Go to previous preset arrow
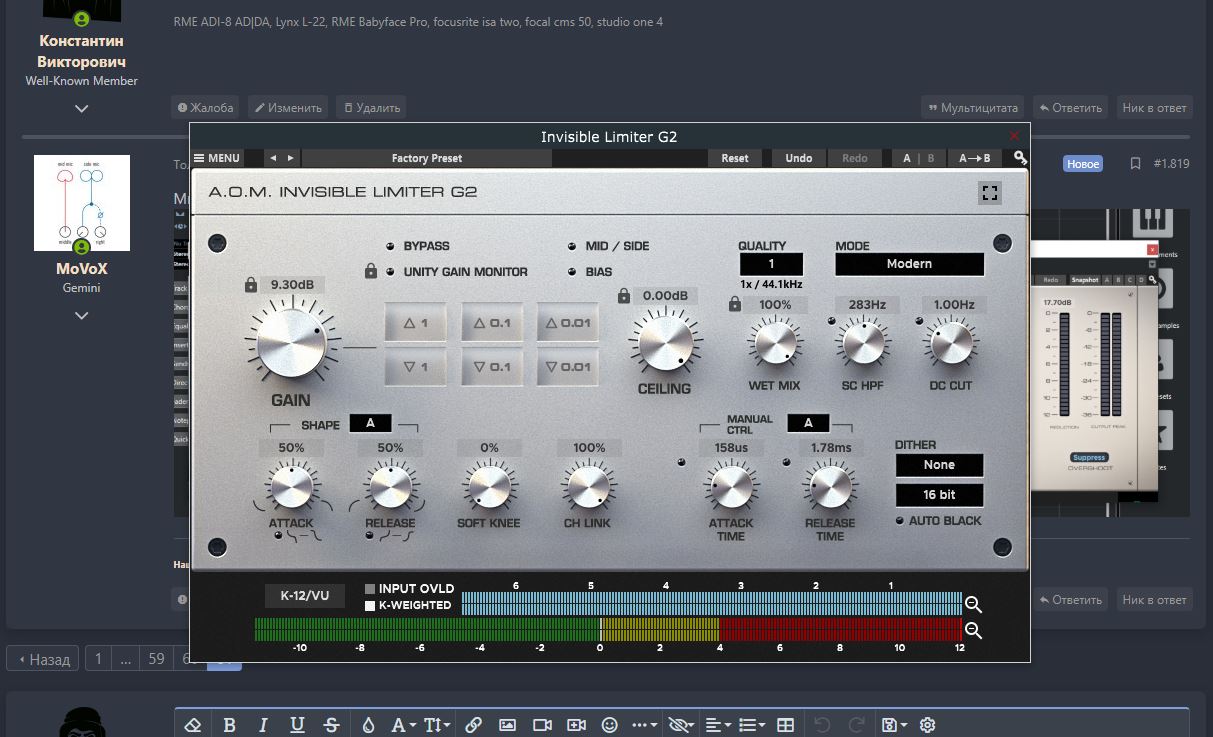This screenshot has height=737, width=1213. [273, 158]
